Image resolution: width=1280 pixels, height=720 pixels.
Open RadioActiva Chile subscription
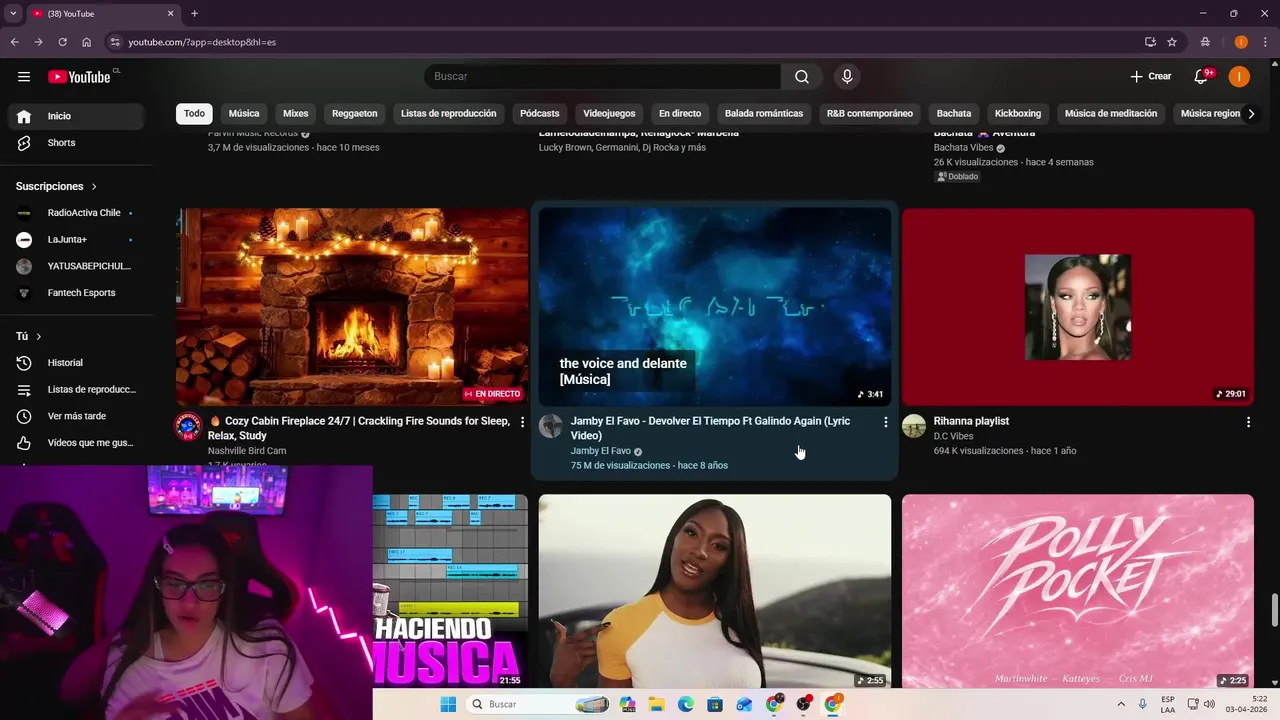coord(76,213)
